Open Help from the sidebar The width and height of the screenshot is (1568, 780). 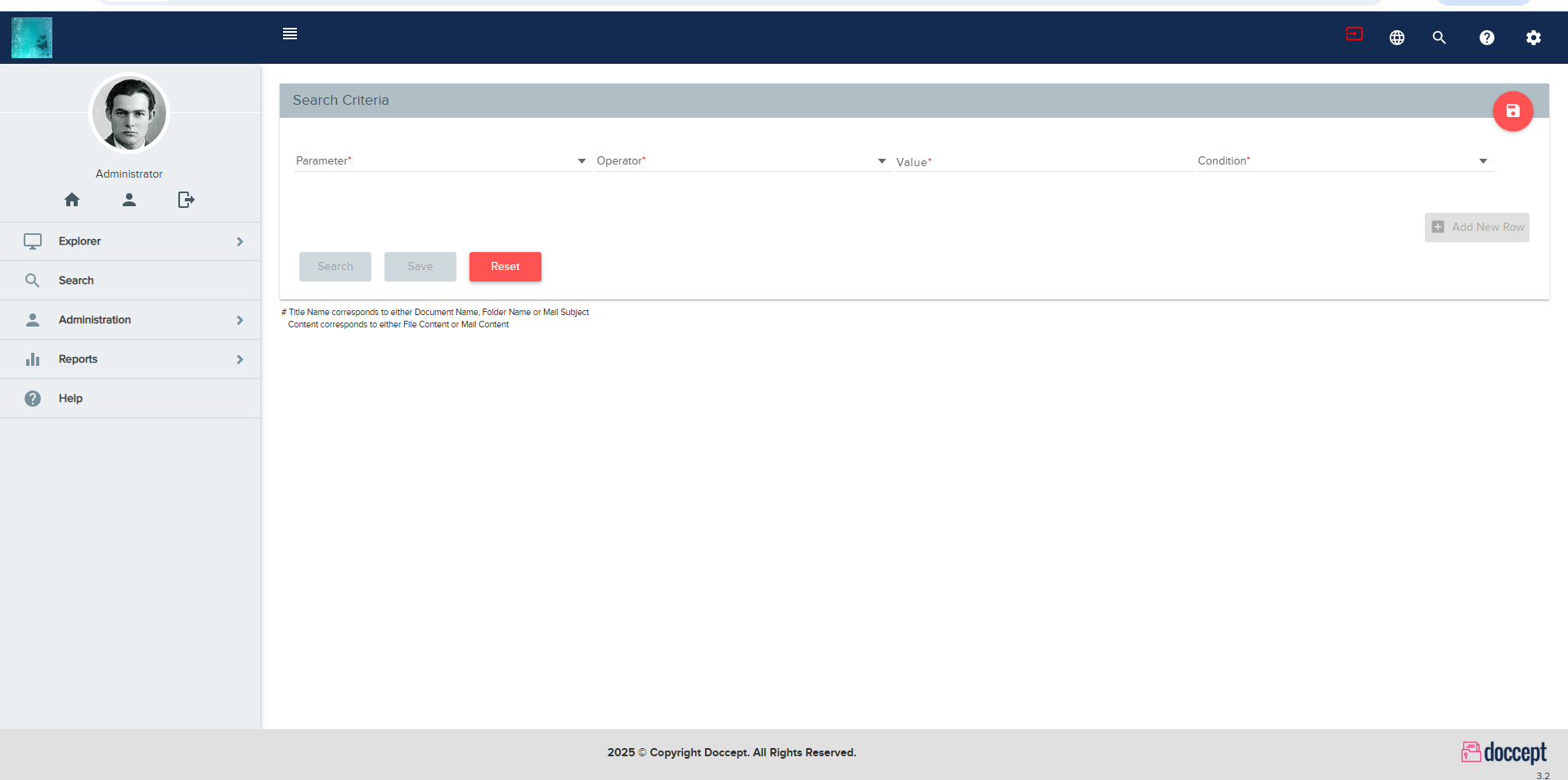click(70, 398)
